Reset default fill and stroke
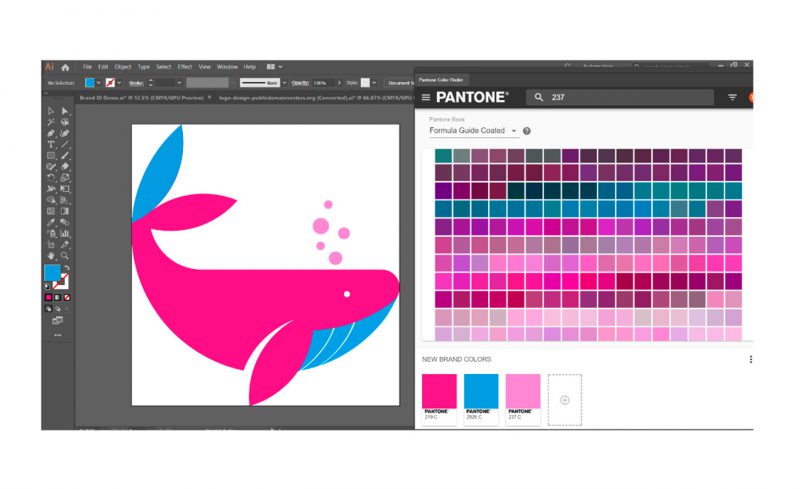Viewport: 800px width, 489px height. pos(48,286)
